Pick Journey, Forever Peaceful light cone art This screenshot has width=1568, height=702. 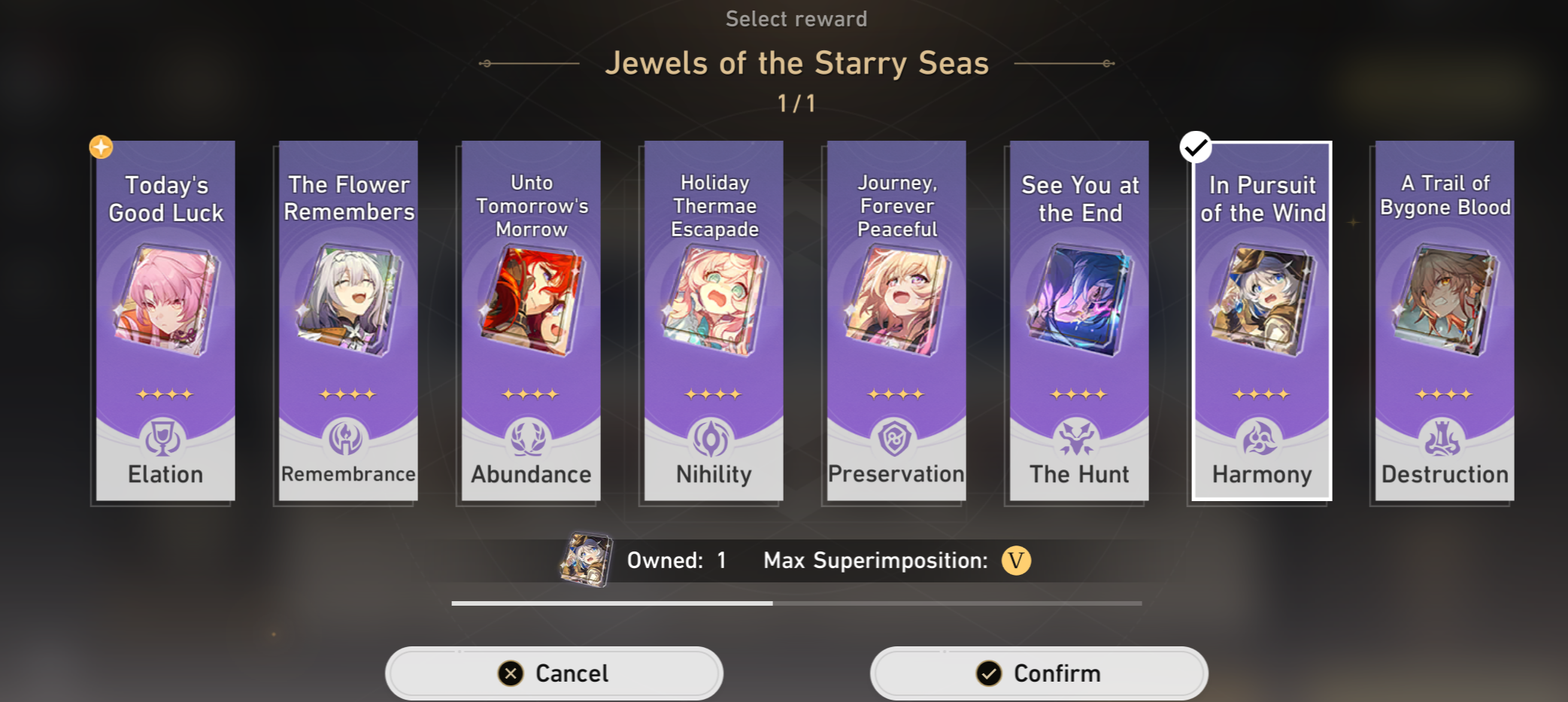896,301
